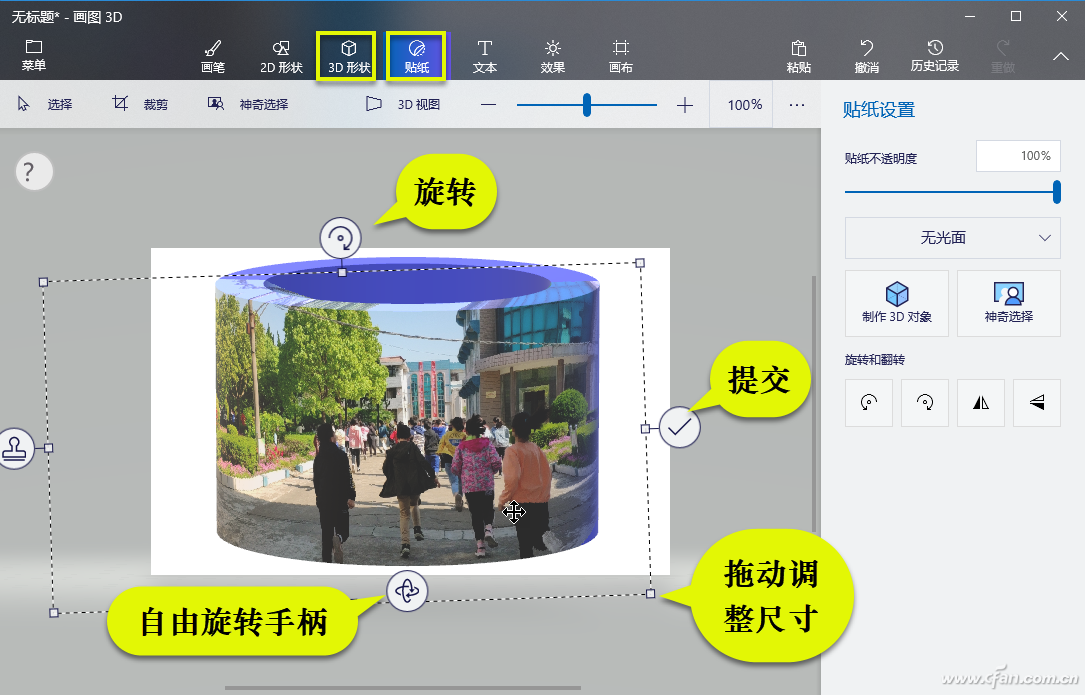Open the 菜单 (Menu)

(x=34, y=55)
